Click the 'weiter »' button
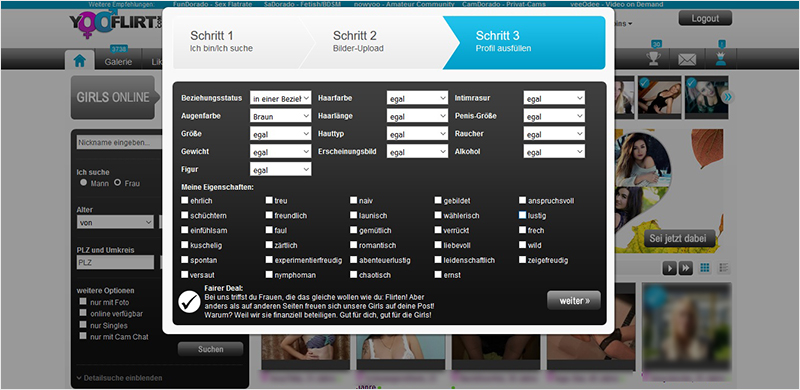Viewport: 800px width, 390px height. (x=574, y=301)
